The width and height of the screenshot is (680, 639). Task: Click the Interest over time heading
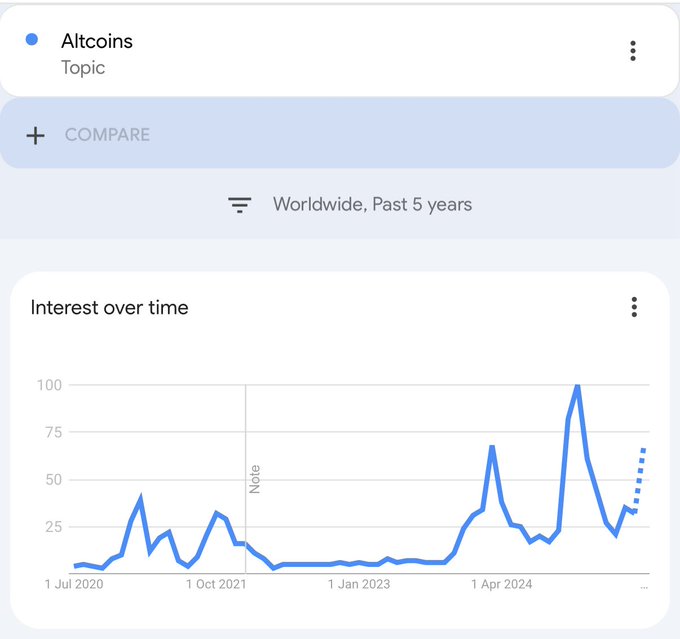(109, 308)
